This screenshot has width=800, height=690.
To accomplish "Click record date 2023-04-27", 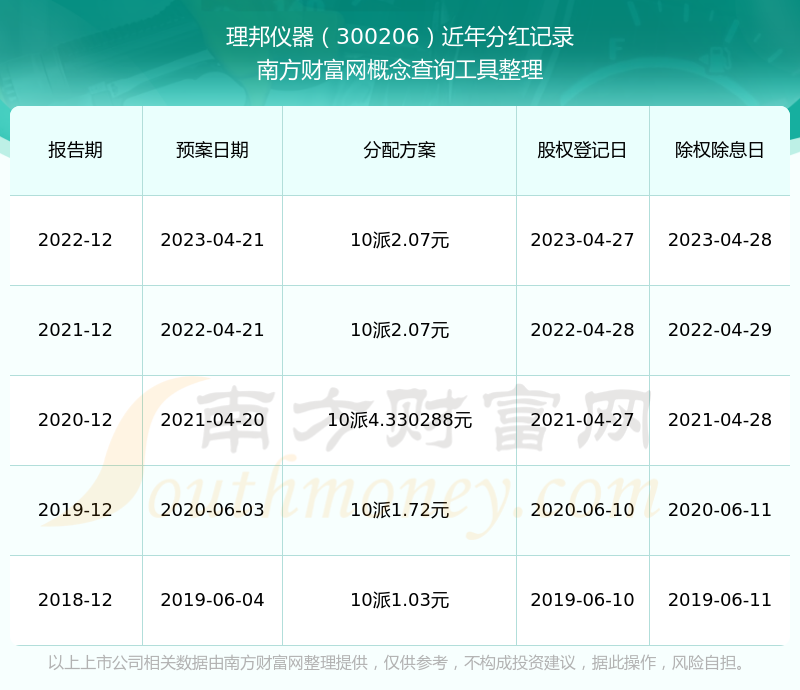I will 582,240.
